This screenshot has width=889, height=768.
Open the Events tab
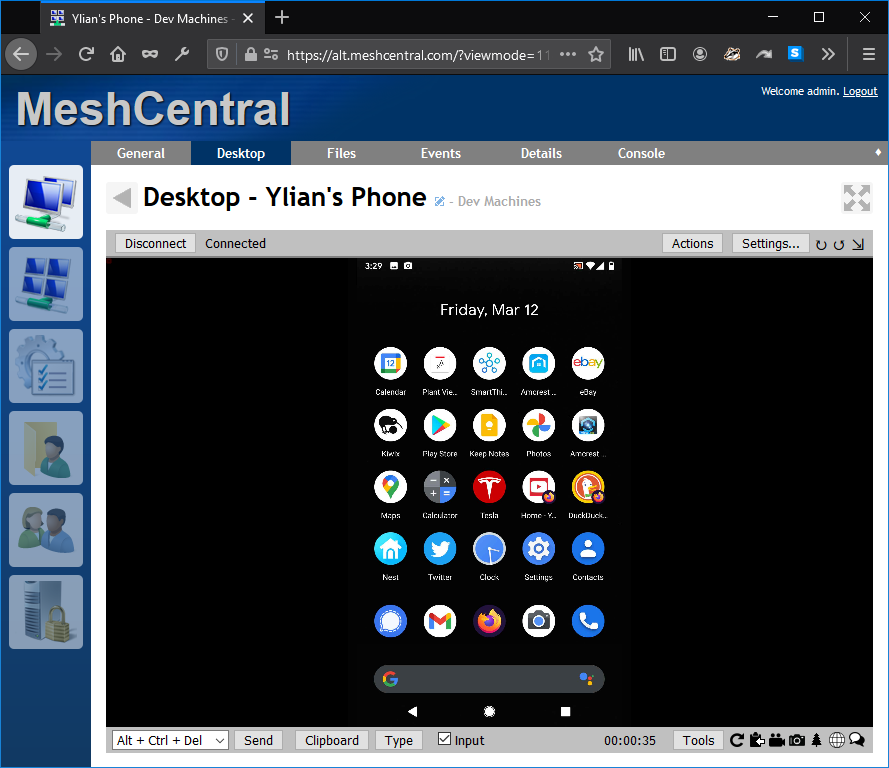(441, 153)
